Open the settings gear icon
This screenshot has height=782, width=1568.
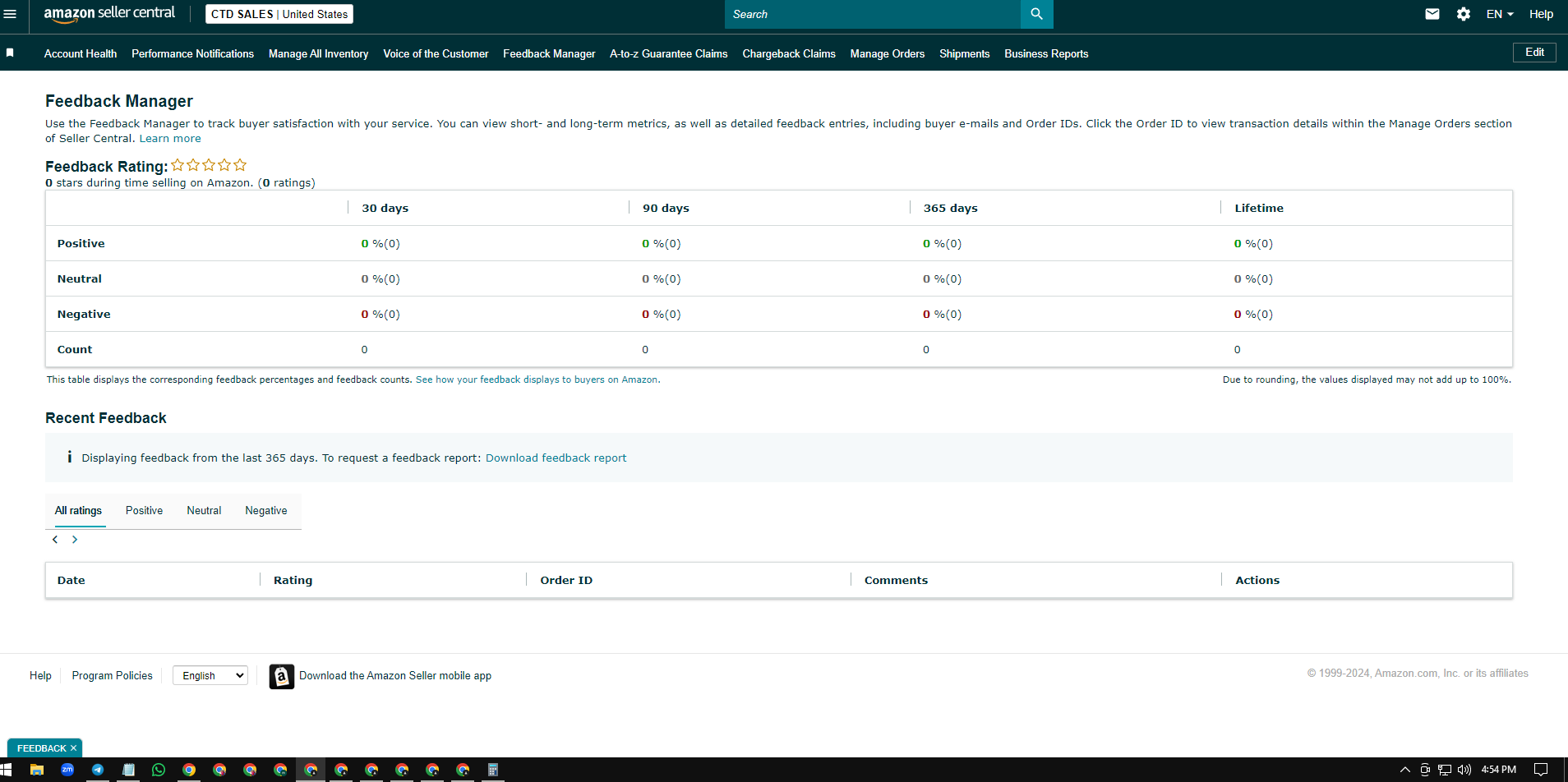coord(1464,14)
